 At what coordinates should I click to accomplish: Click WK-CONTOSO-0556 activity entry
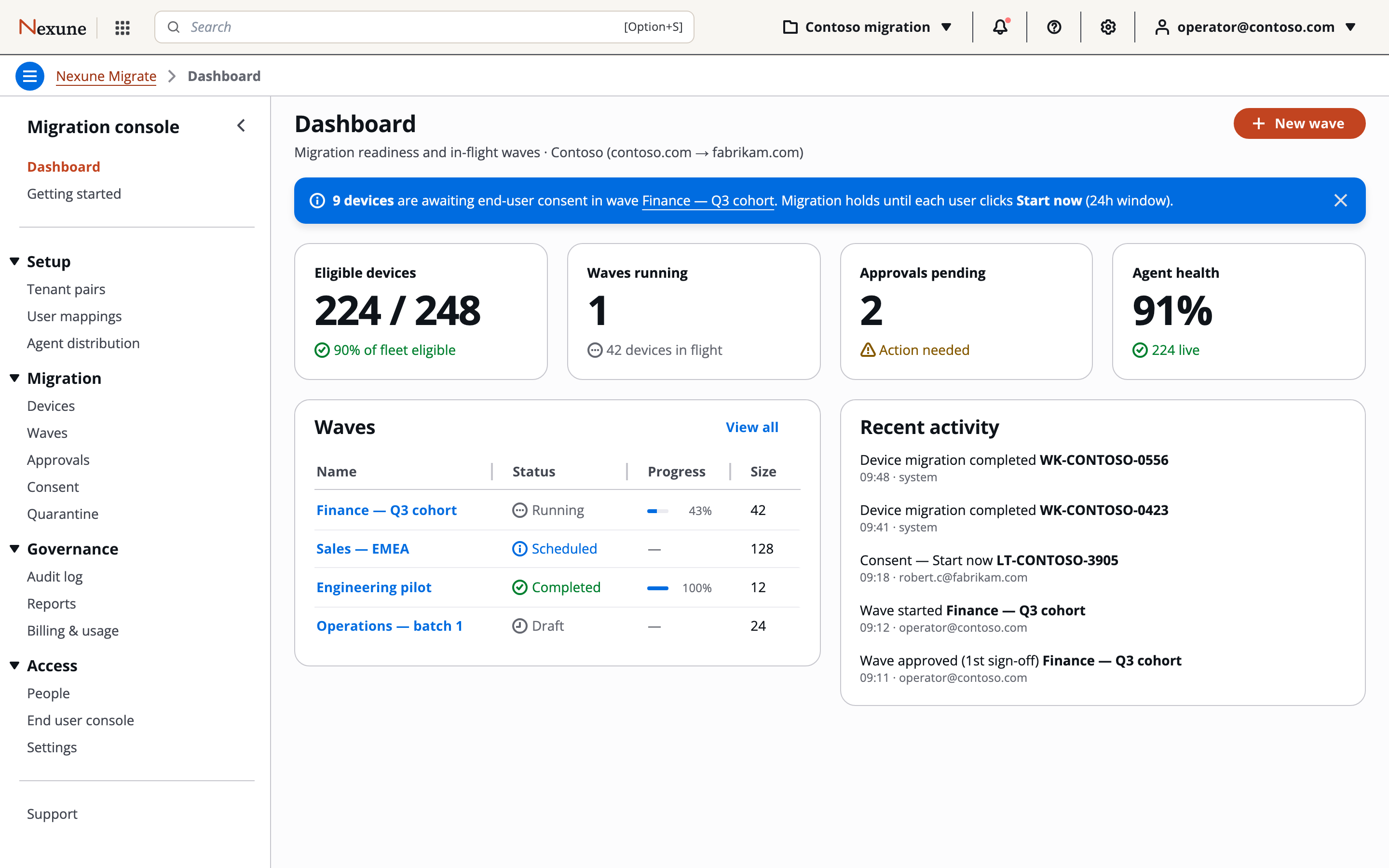[1014, 467]
